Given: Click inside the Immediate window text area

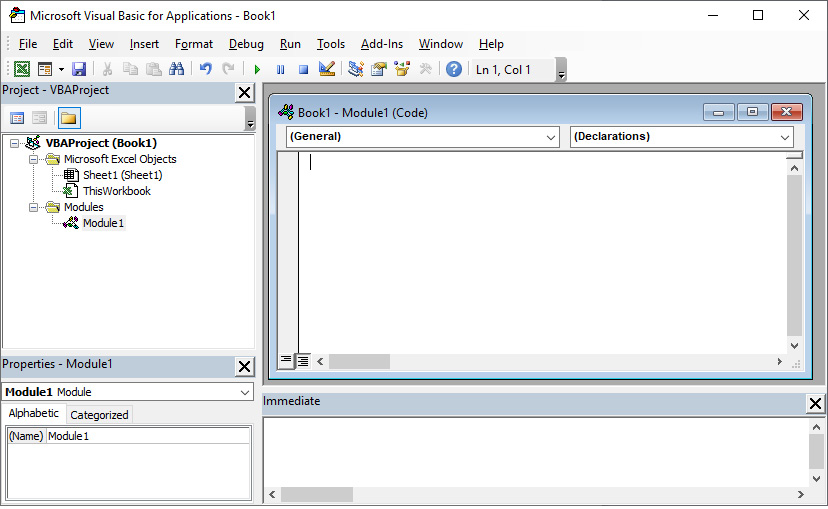Looking at the screenshot, I should (535, 452).
